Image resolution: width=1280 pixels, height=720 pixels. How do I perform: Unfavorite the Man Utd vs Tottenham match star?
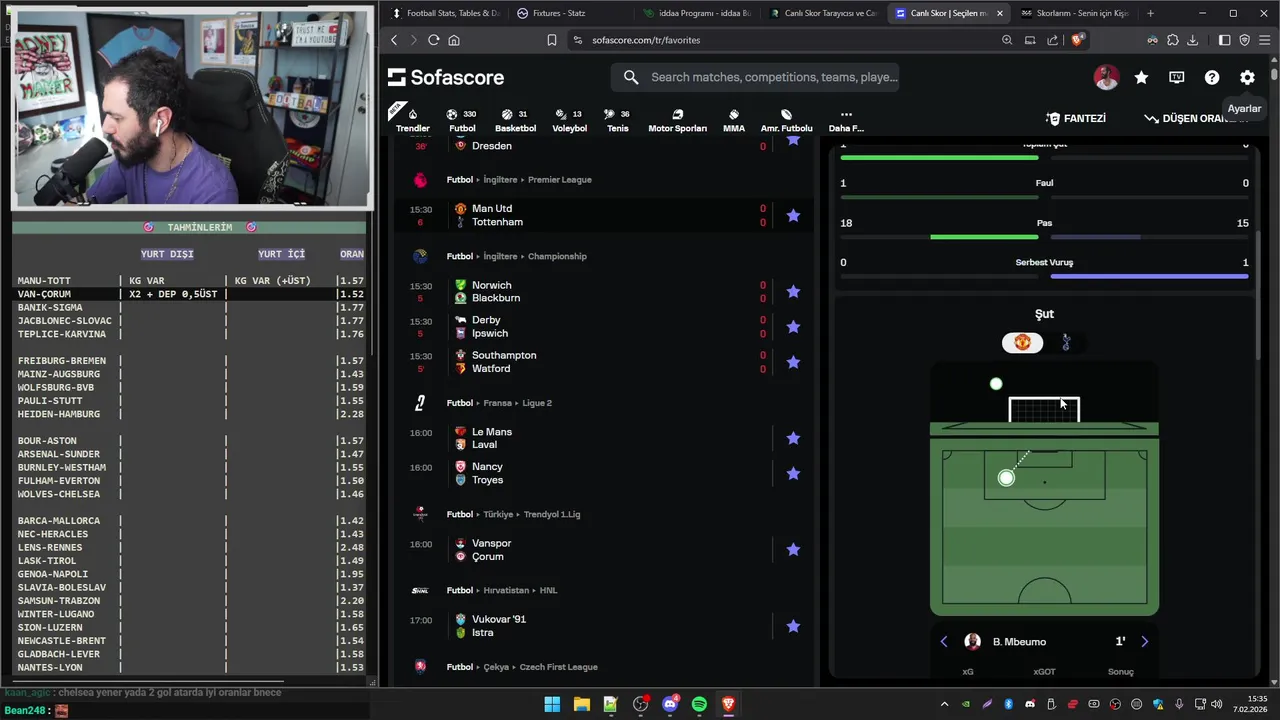tap(793, 215)
